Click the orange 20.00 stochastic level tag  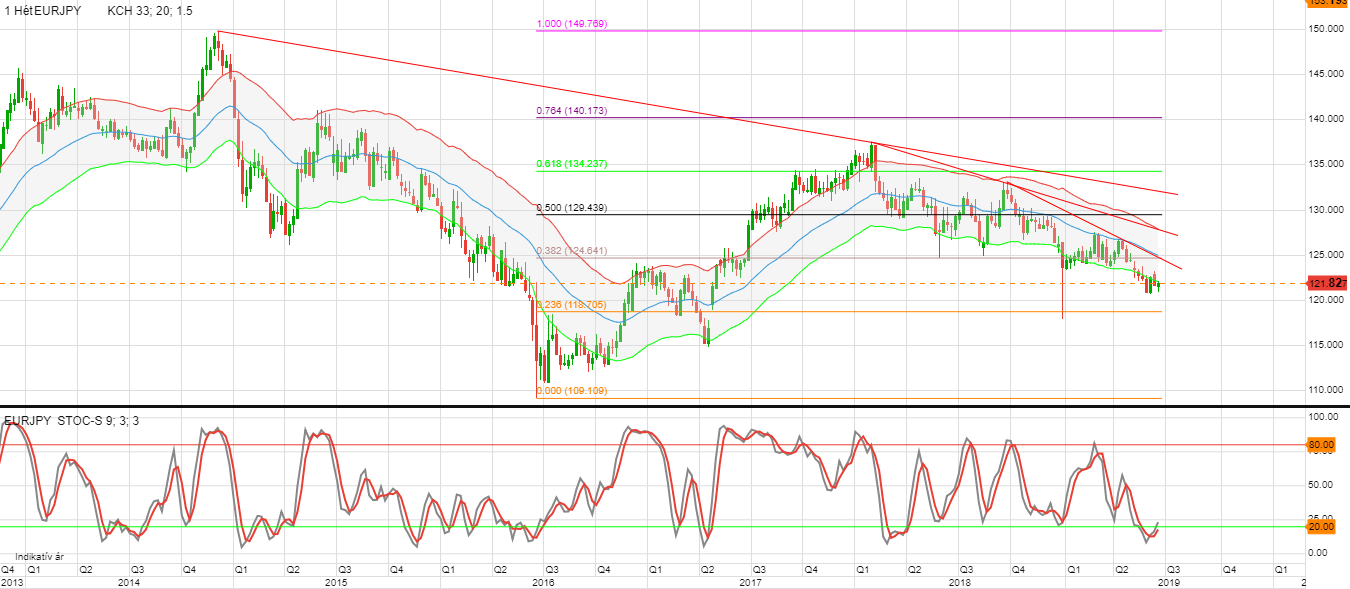pyautogui.click(x=1321, y=527)
